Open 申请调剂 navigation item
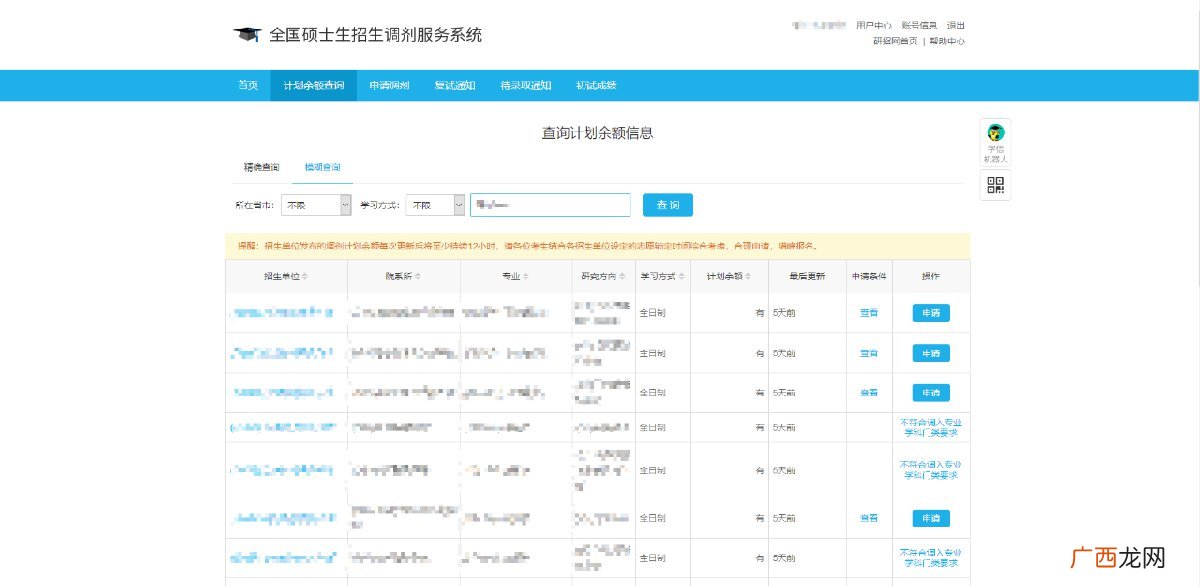 [389, 86]
